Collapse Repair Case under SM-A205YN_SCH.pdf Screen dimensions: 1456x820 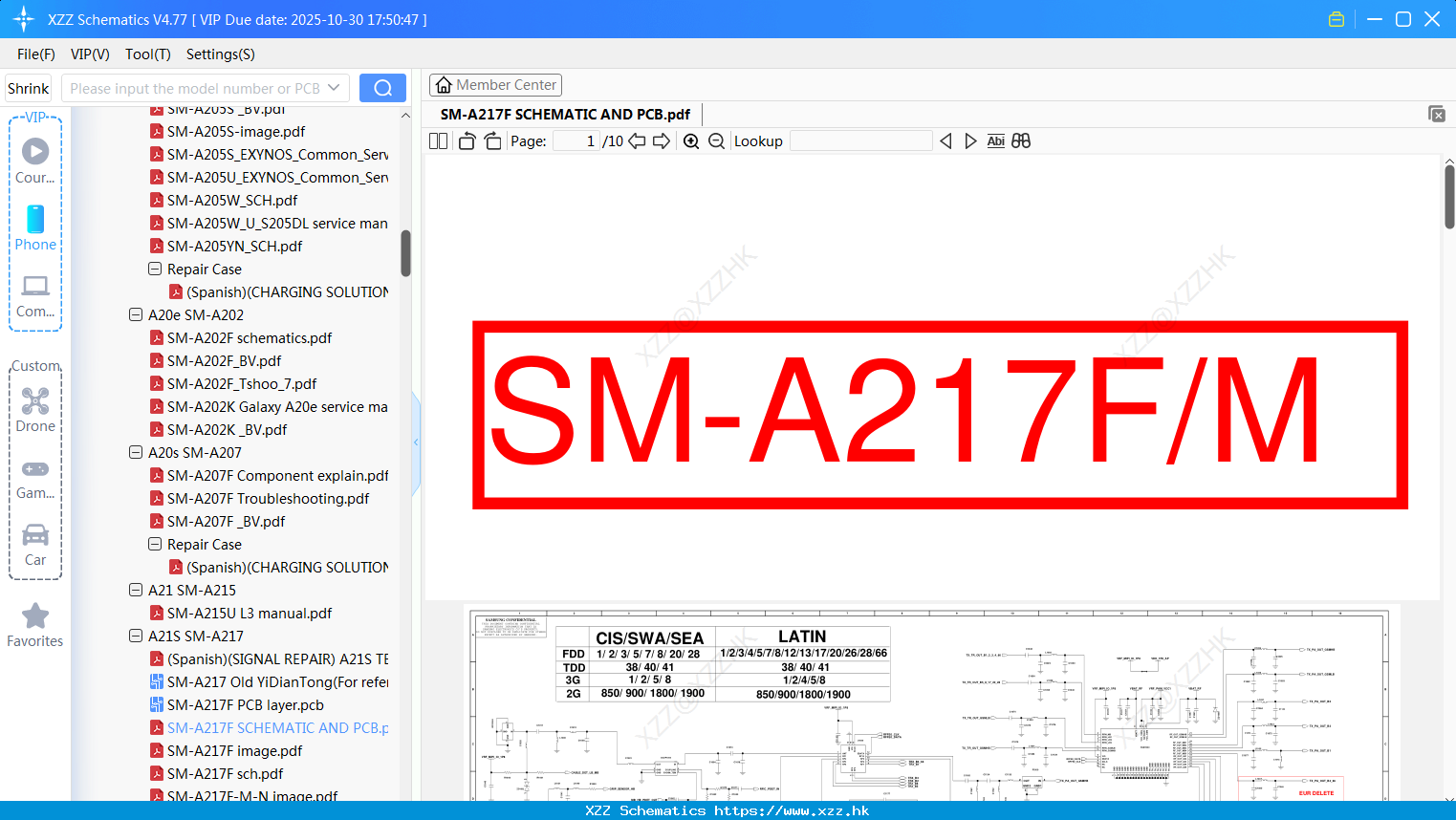coord(155,269)
